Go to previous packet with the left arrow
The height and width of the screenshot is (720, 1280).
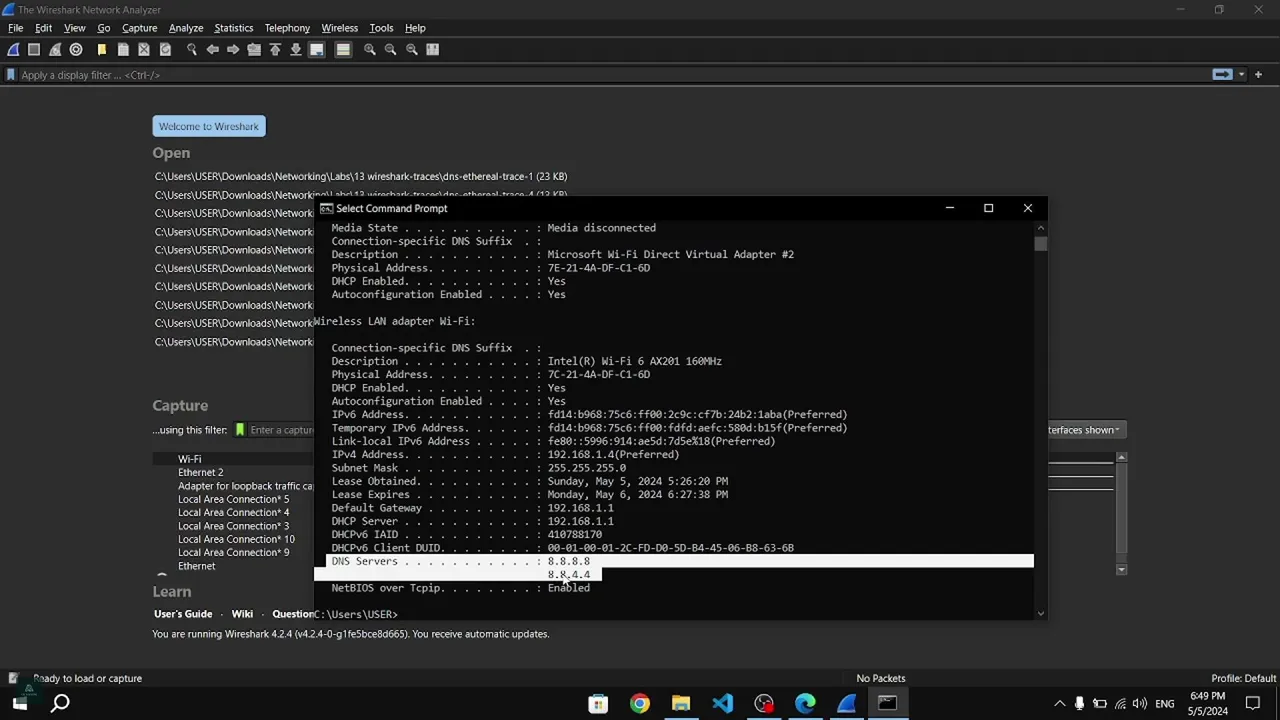pyautogui.click(x=212, y=49)
